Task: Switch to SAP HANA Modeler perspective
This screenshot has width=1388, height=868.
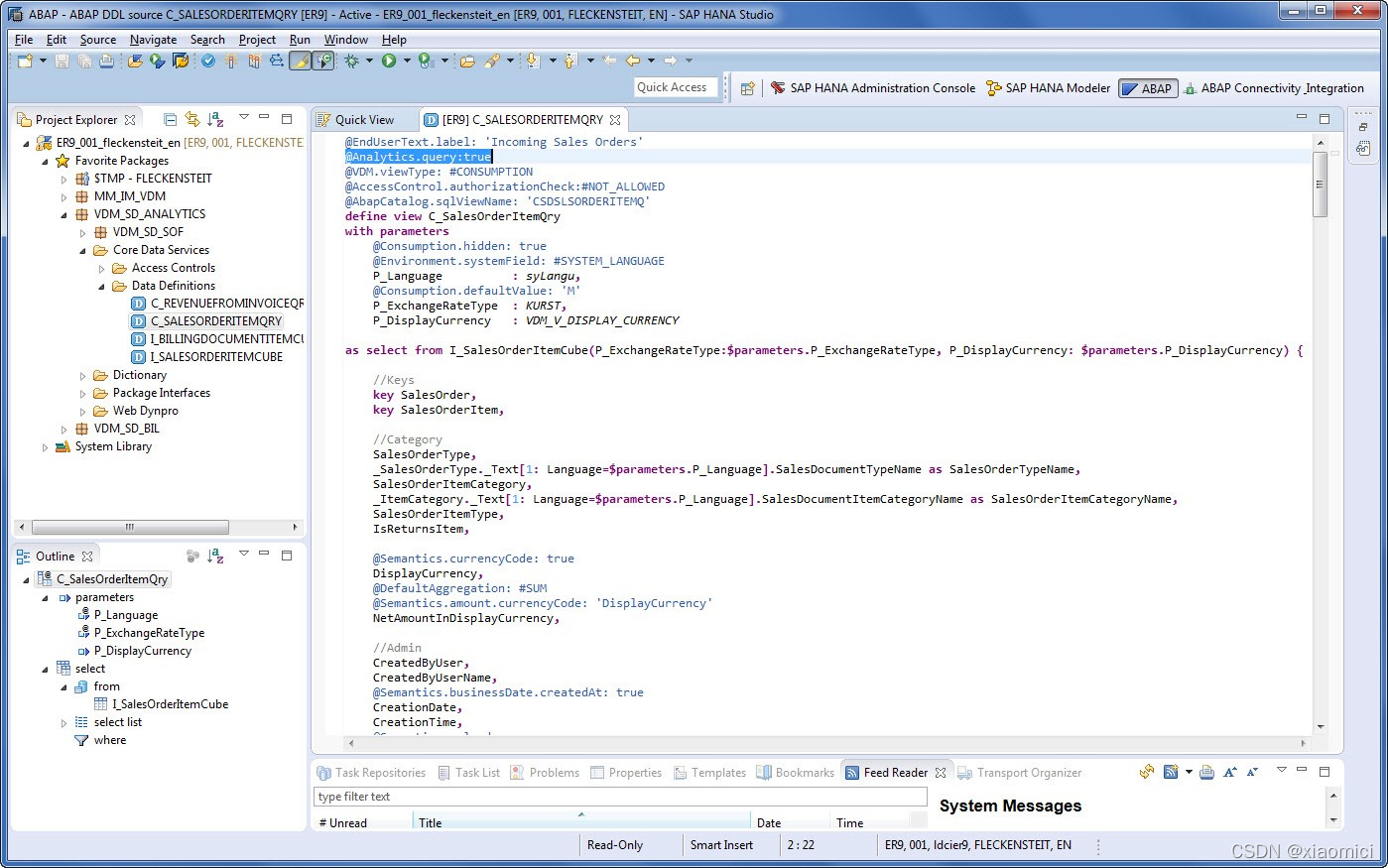Action: click(1048, 88)
